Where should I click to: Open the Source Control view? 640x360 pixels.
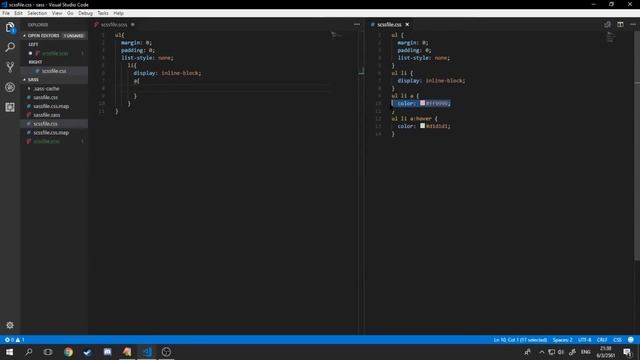(x=10, y=67)
